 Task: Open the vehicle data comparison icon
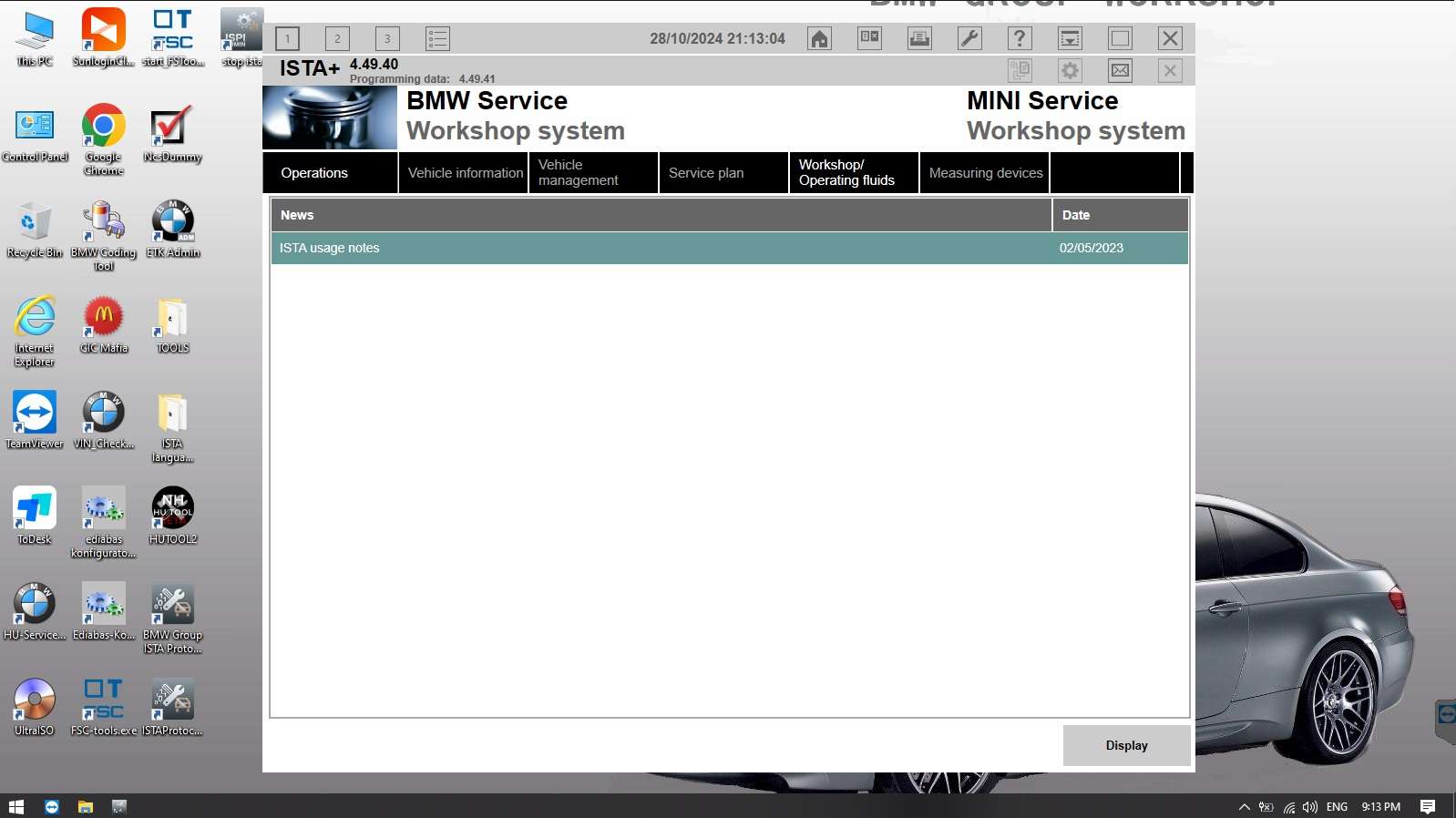[870, 38]
